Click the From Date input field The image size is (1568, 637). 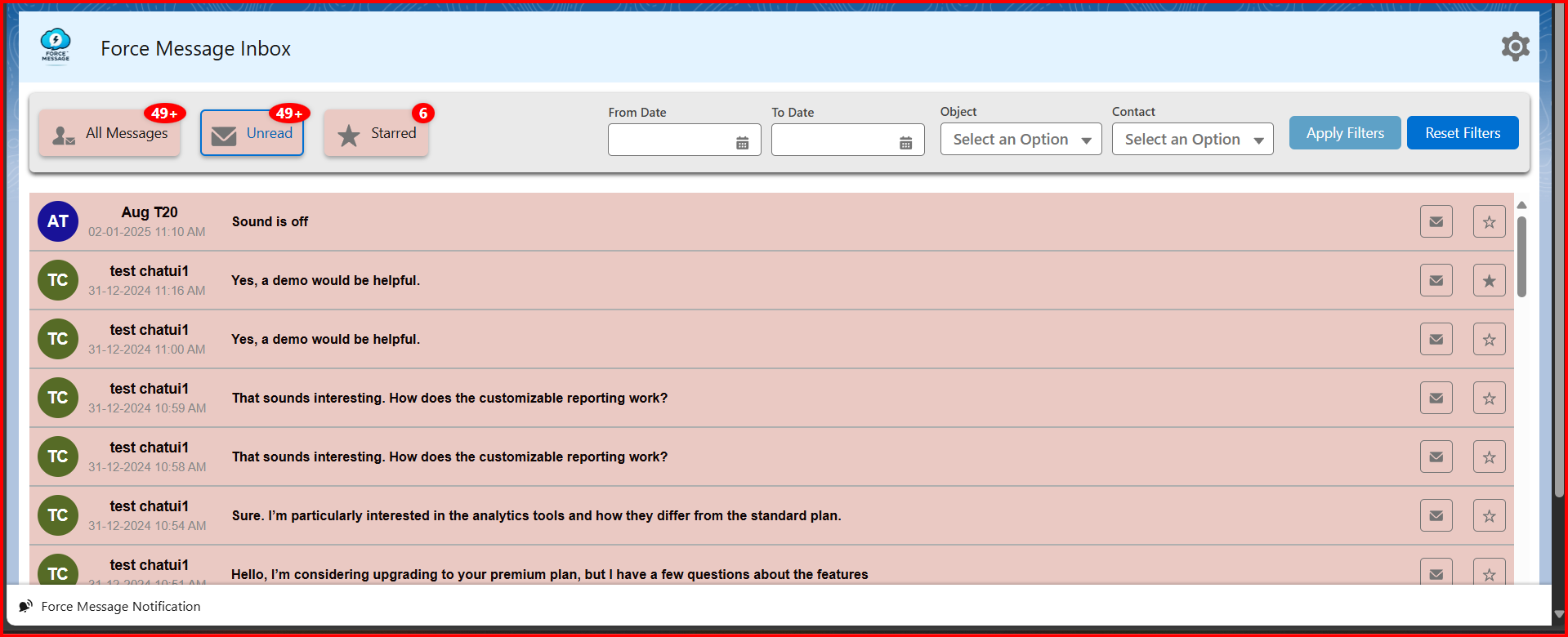(670, 140)
